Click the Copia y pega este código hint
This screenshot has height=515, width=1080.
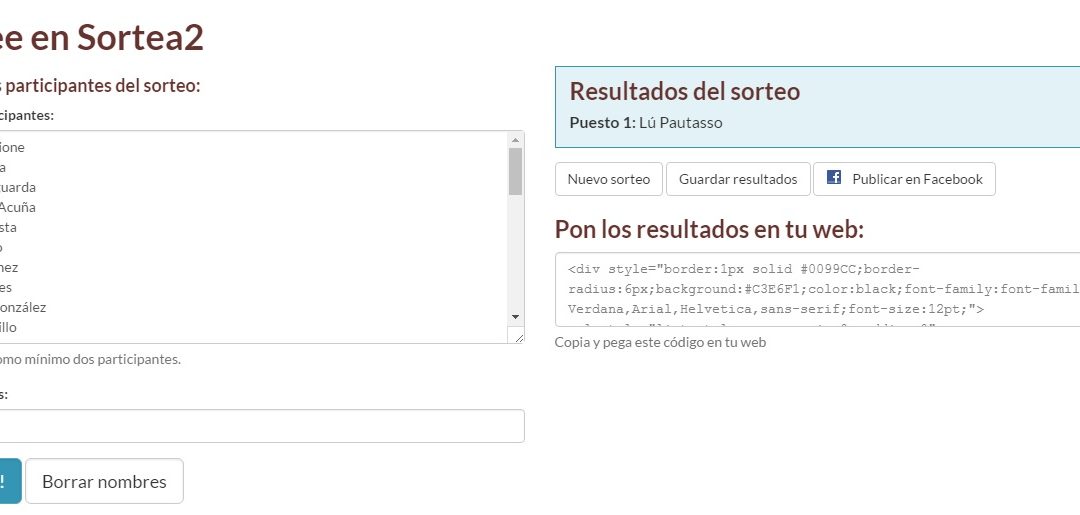click(x=660, y=342)
